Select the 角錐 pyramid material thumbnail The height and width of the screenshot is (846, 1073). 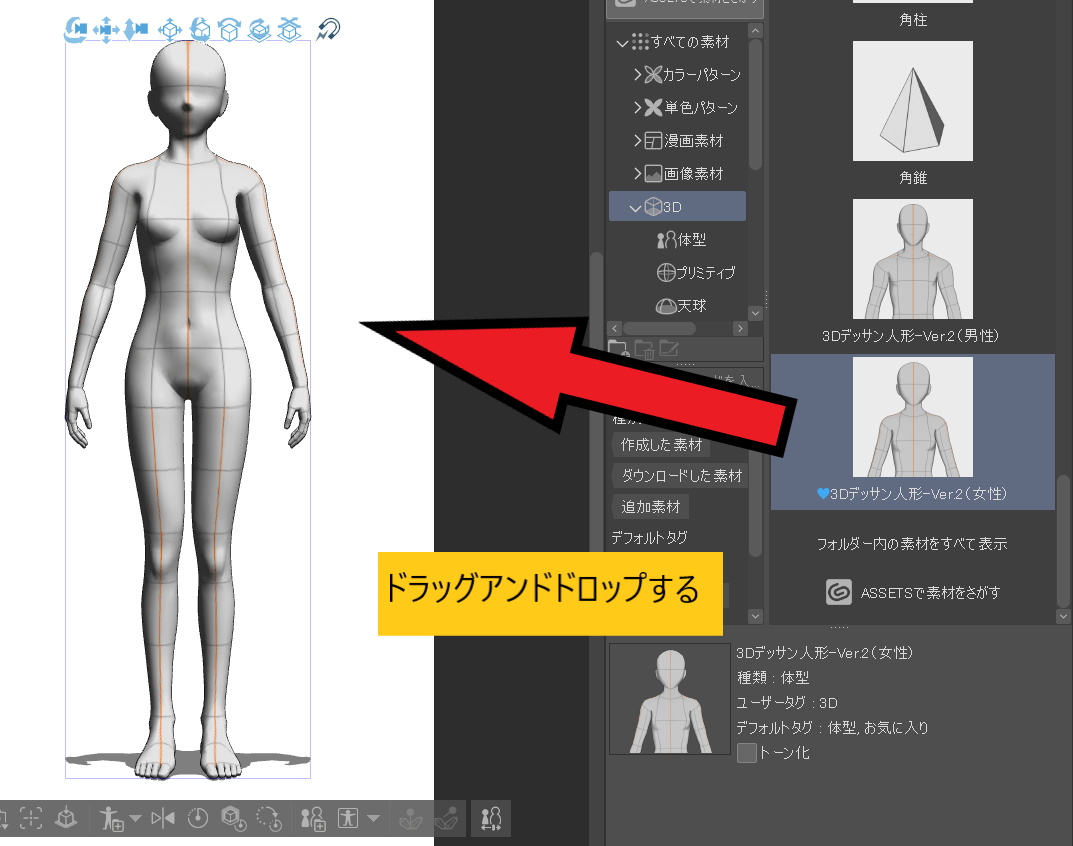coord(911,101)
